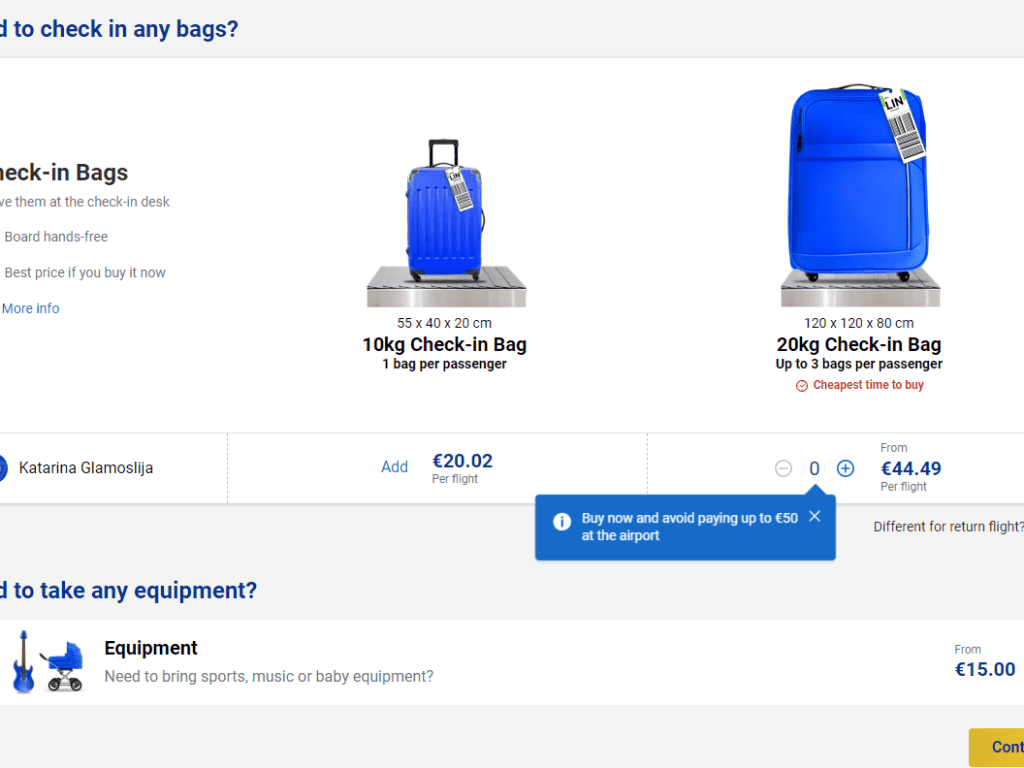Click Different for return flight option
This screenshot has width=1024, height=768.
pos(947,526)
